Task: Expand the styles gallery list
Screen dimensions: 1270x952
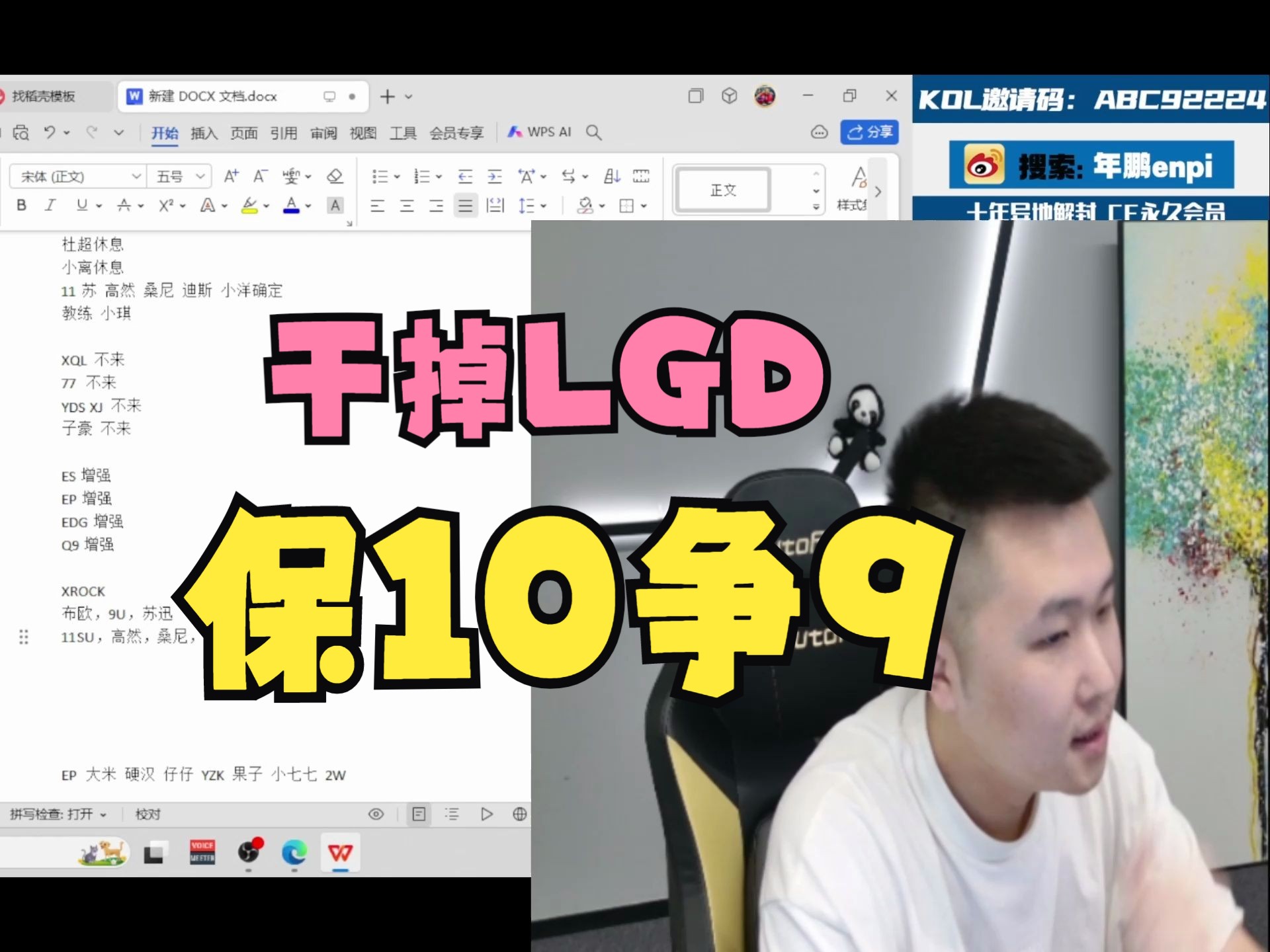Action: click(x=816, y=207)
